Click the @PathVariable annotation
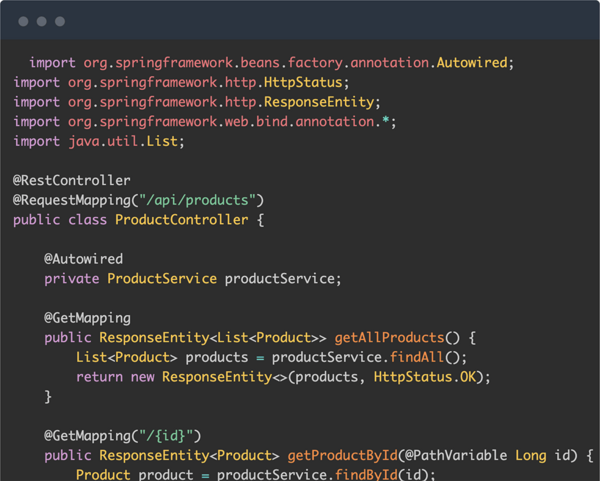The image size is (600, 481). click(x=456, y=455)
